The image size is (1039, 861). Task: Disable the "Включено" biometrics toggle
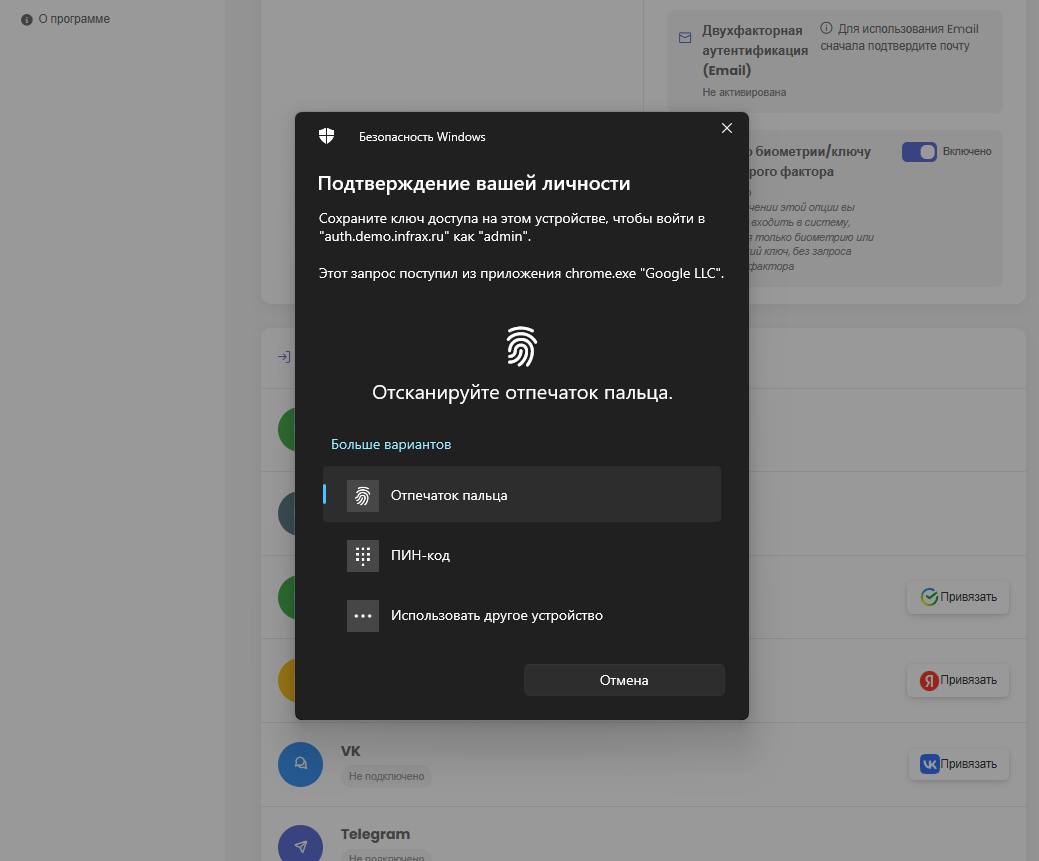[x=919, y=151]
